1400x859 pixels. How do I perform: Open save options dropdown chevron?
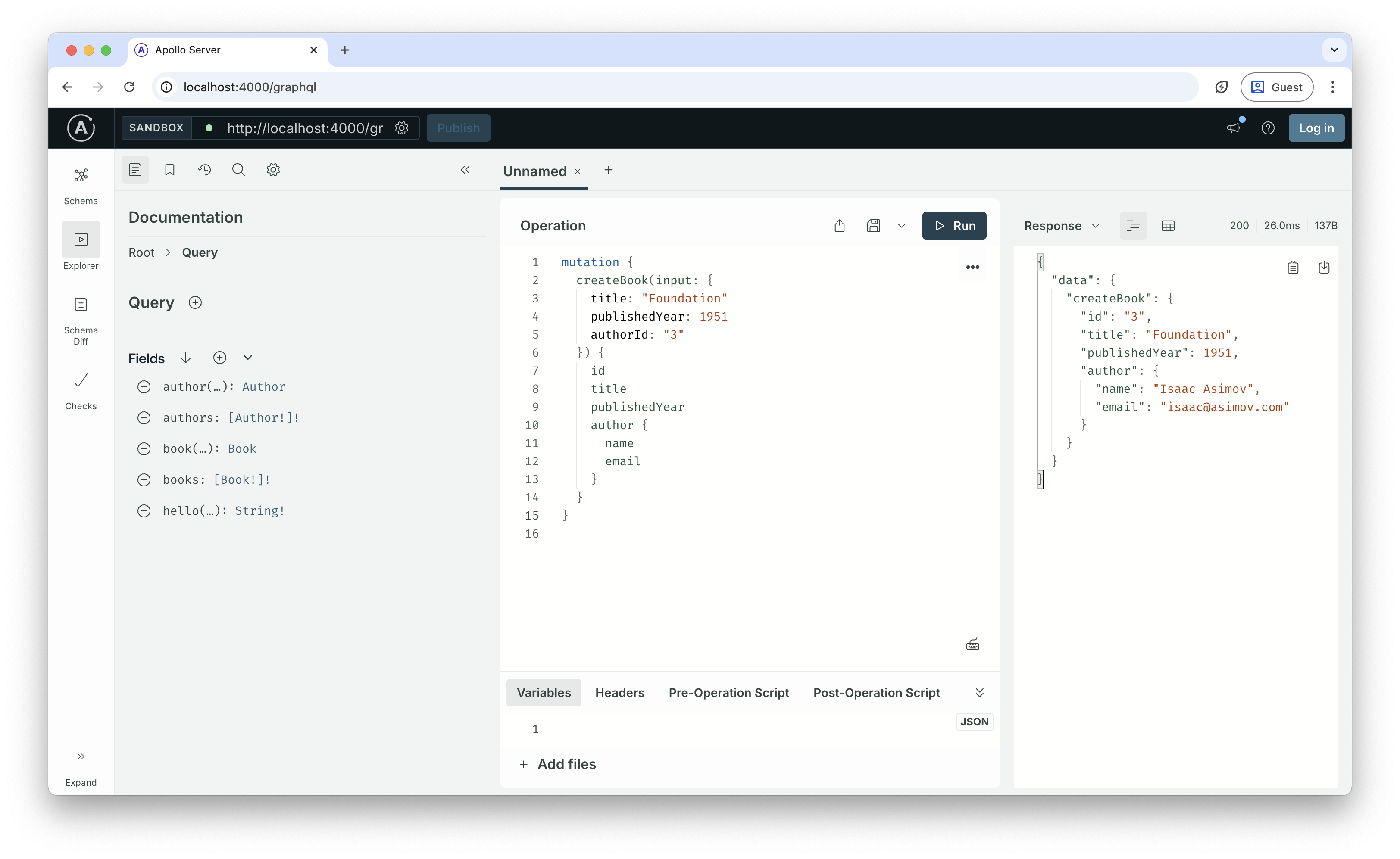click(901, 226)
